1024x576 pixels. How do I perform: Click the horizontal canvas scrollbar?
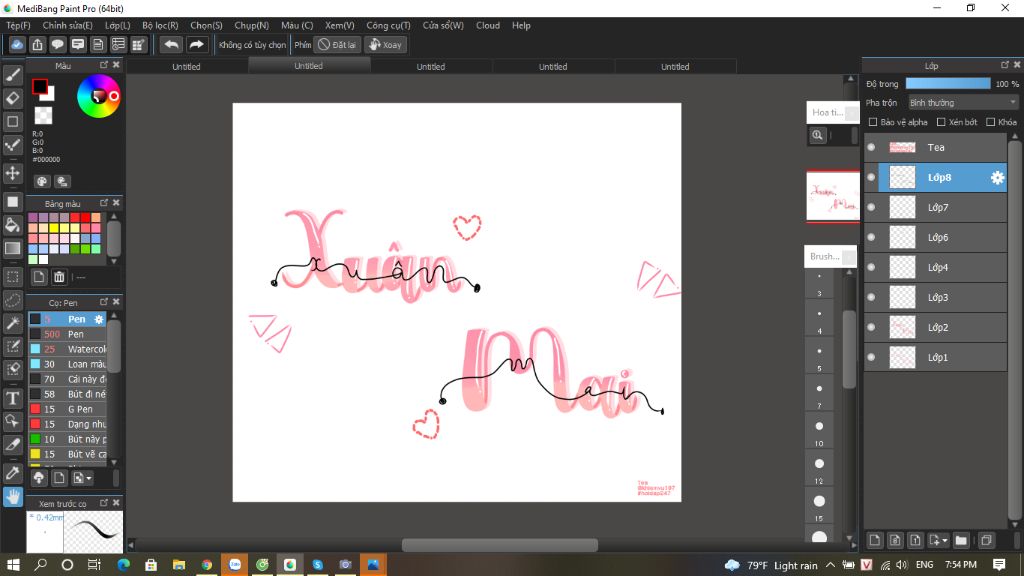(x=500, y=545)
